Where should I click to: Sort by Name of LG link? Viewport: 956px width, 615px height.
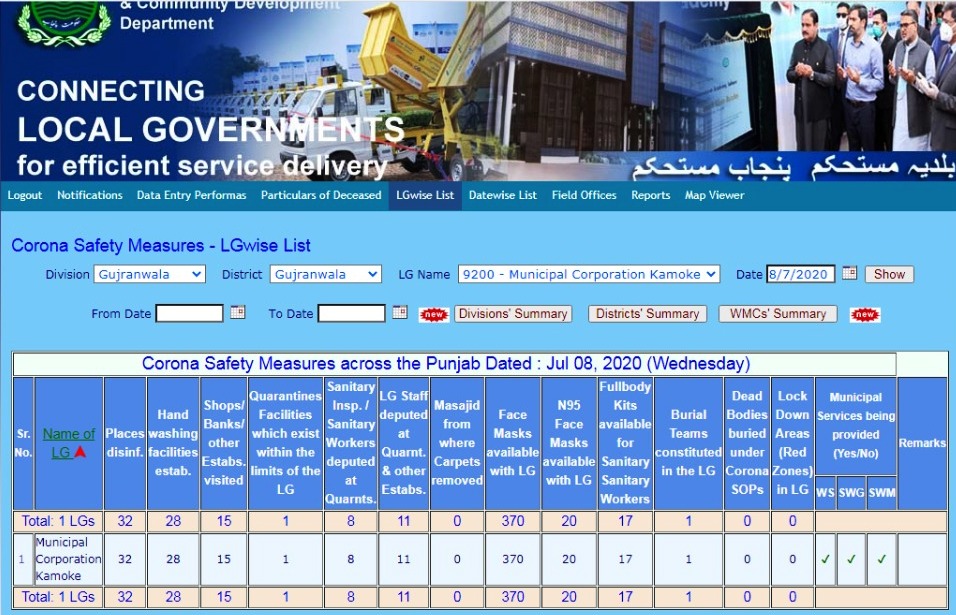[x=68, y=443]
